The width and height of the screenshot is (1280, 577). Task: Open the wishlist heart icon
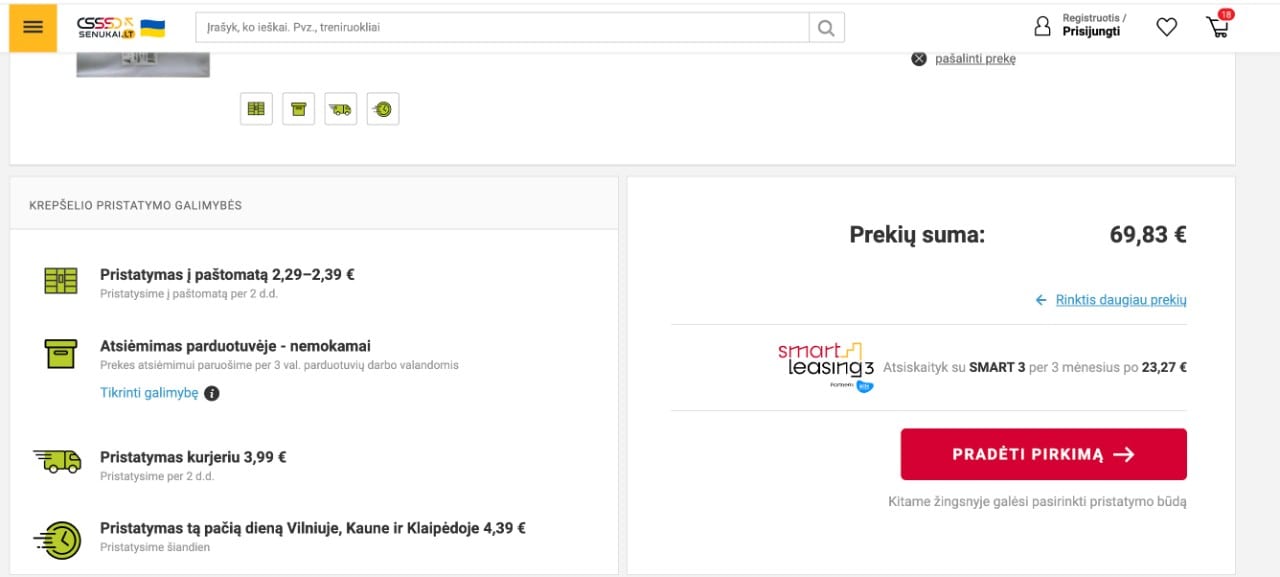[x=1167, y=28]
